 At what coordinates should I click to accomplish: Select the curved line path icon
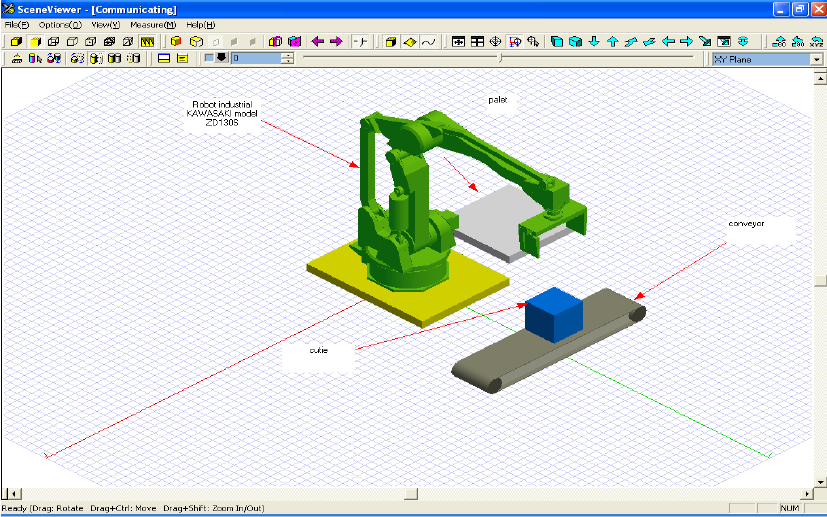pyautogui.click(x=428, y=42)
